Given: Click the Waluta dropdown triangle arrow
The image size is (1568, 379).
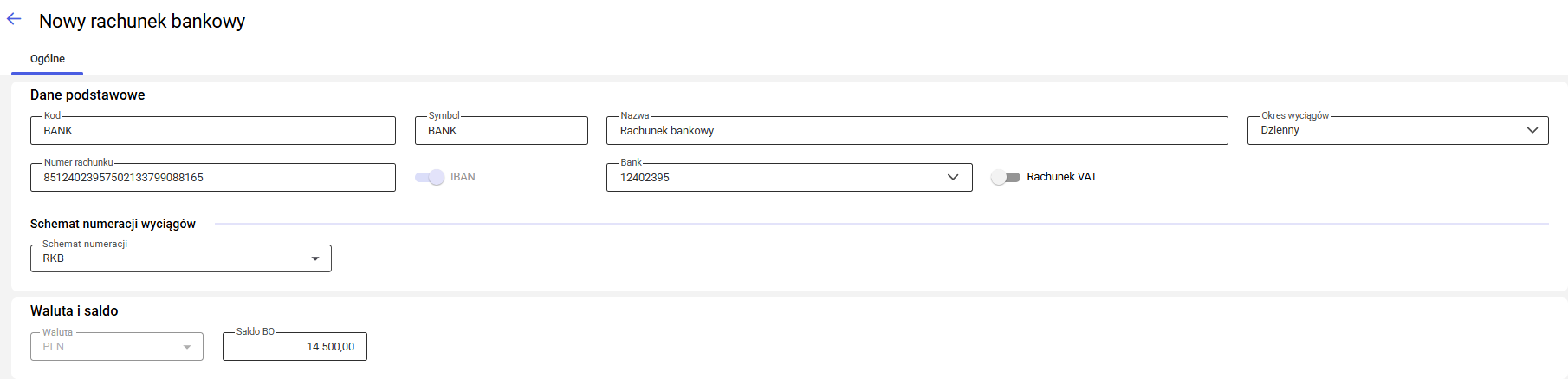Looking at the screenshot, I should coord(187,347).
